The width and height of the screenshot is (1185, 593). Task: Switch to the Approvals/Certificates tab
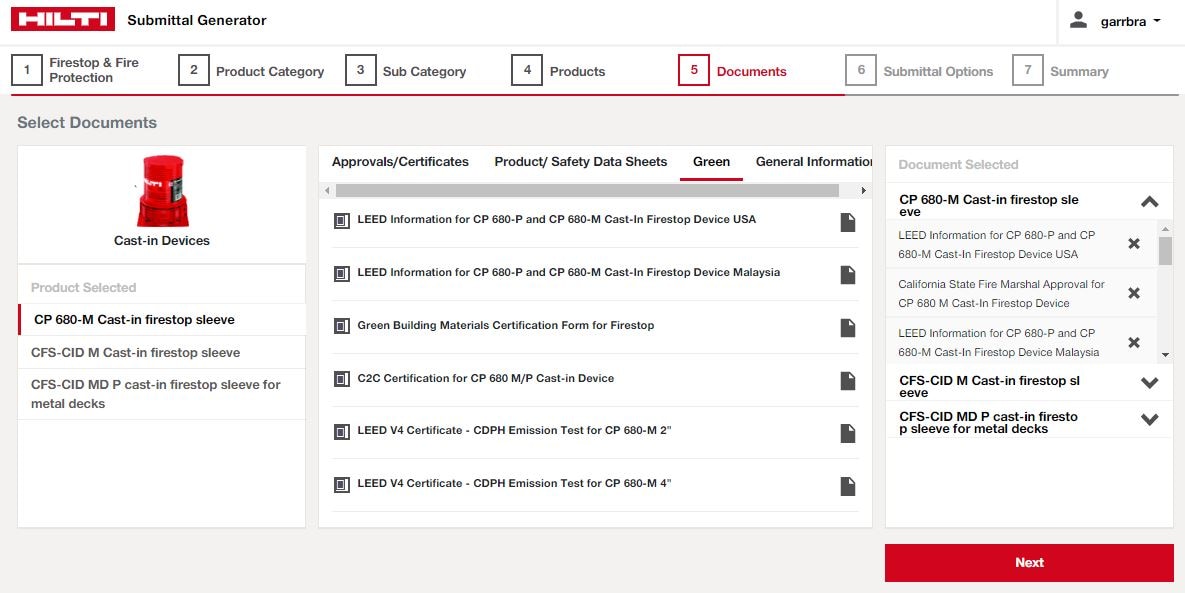point(400,162)
